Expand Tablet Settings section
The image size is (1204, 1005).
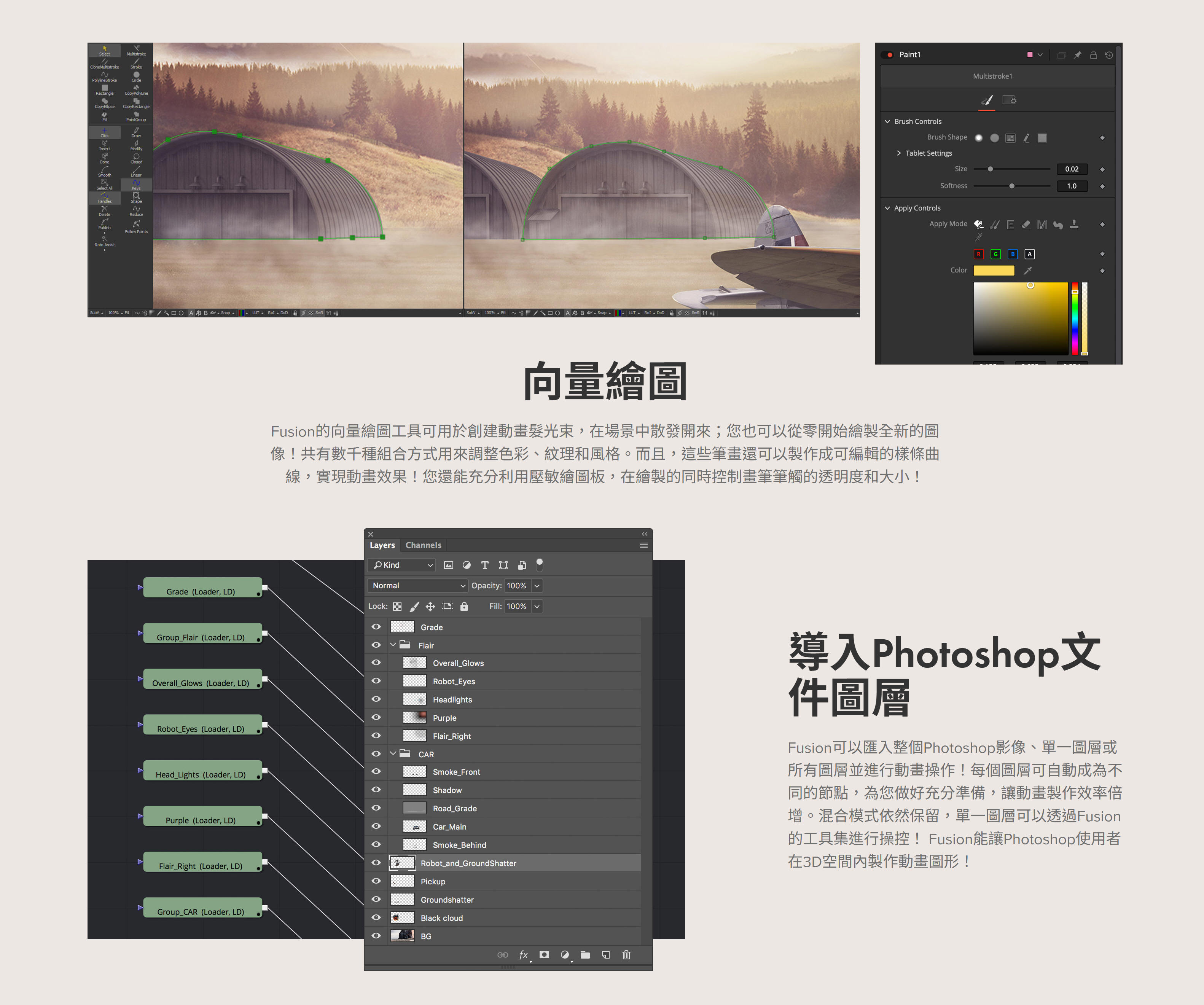[898, 153]
